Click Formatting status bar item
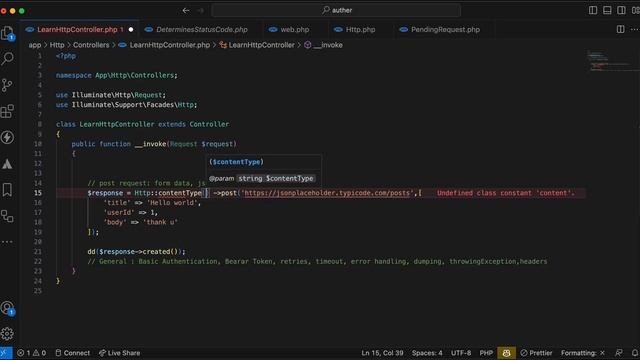 tap(583, 353)
